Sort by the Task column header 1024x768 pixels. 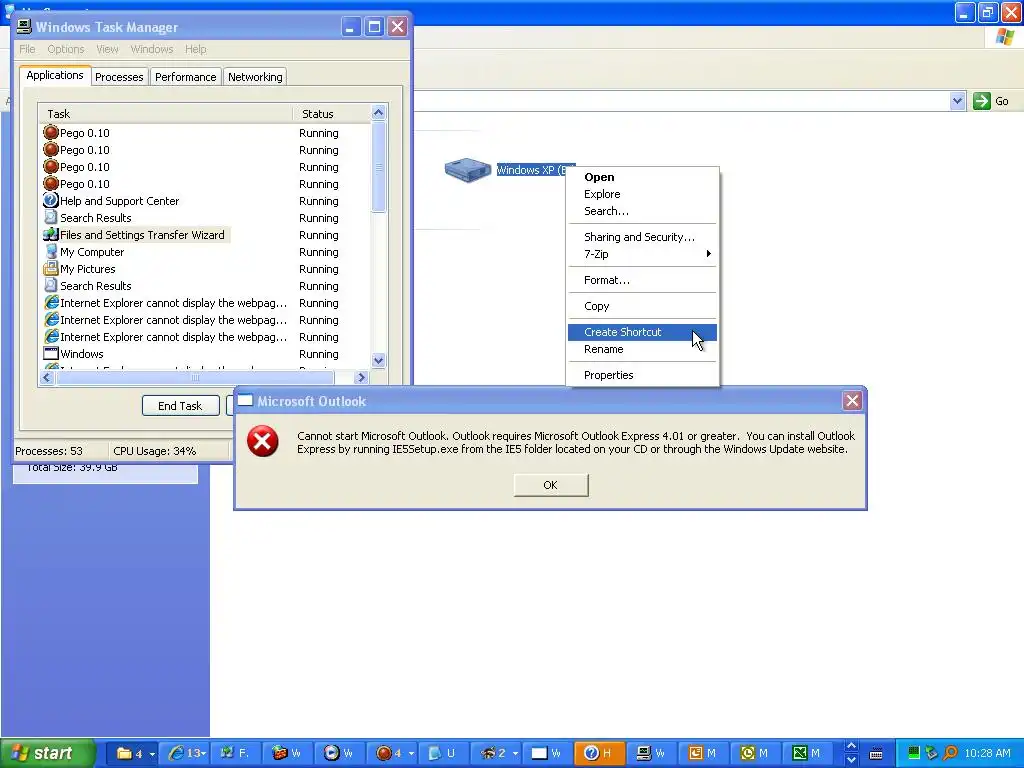pyautogui.click(x=167, y=114)
